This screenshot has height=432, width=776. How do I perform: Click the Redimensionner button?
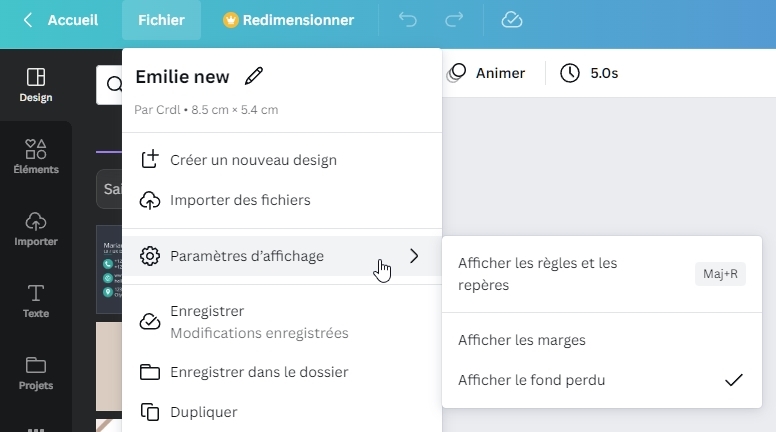click(x=289, y=20)
